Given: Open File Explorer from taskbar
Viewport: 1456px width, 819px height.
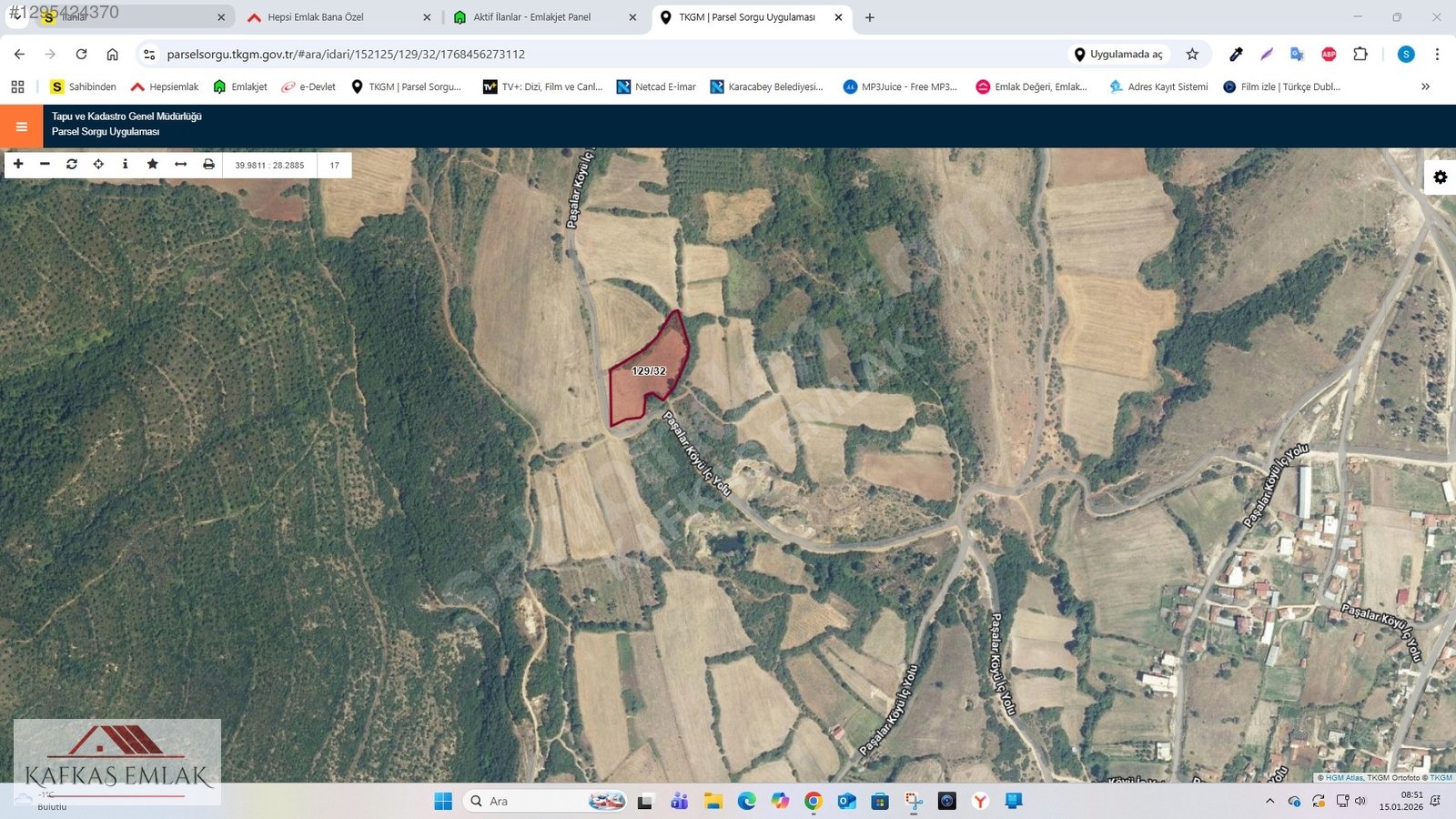Looking at the screenshot, I should click(713, 801).
